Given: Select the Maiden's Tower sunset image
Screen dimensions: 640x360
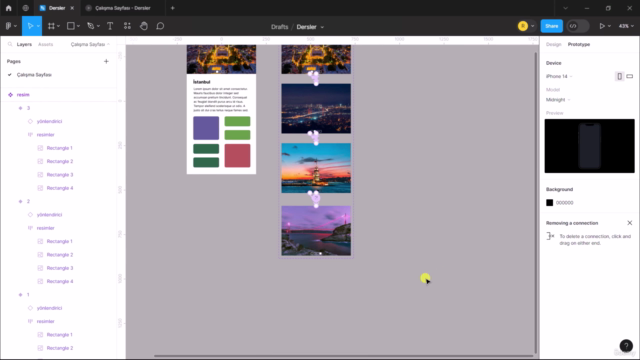Looking at the screenshot, I should [x=316, y=168].
